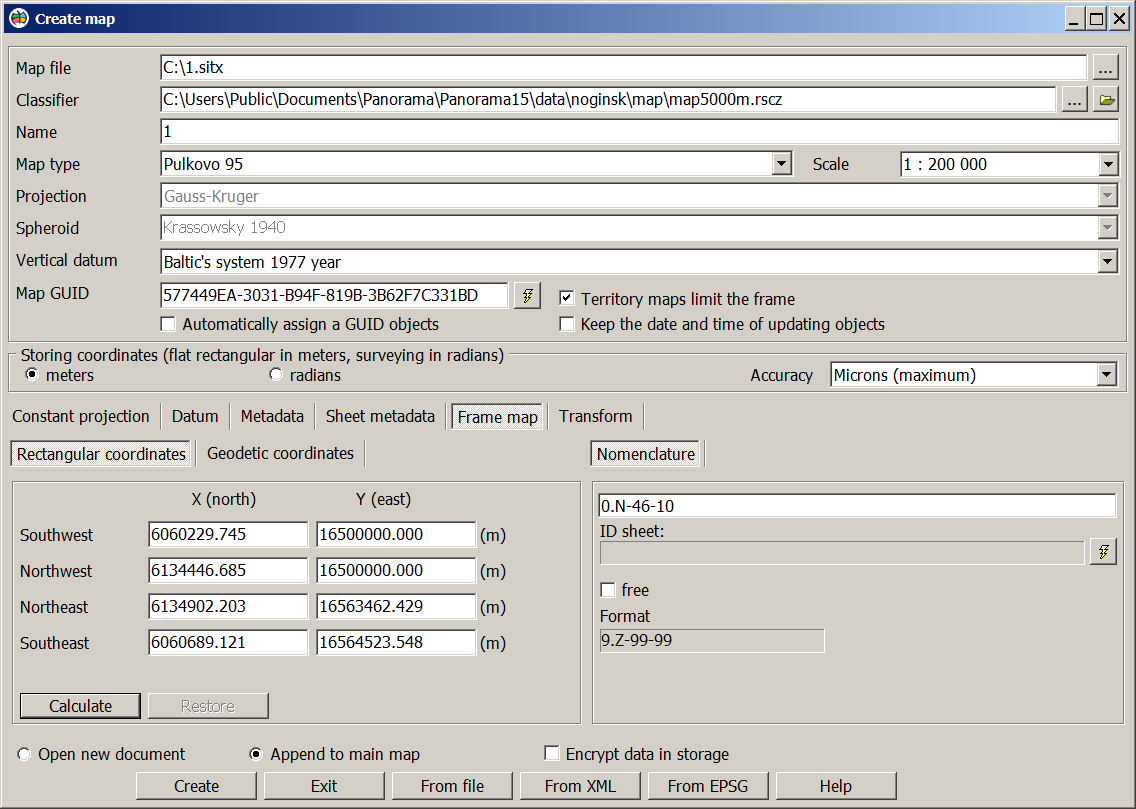This screenshot has height=809, width=1136.
Task: Choose Open new document radio button
Action: tap(24, 754)
